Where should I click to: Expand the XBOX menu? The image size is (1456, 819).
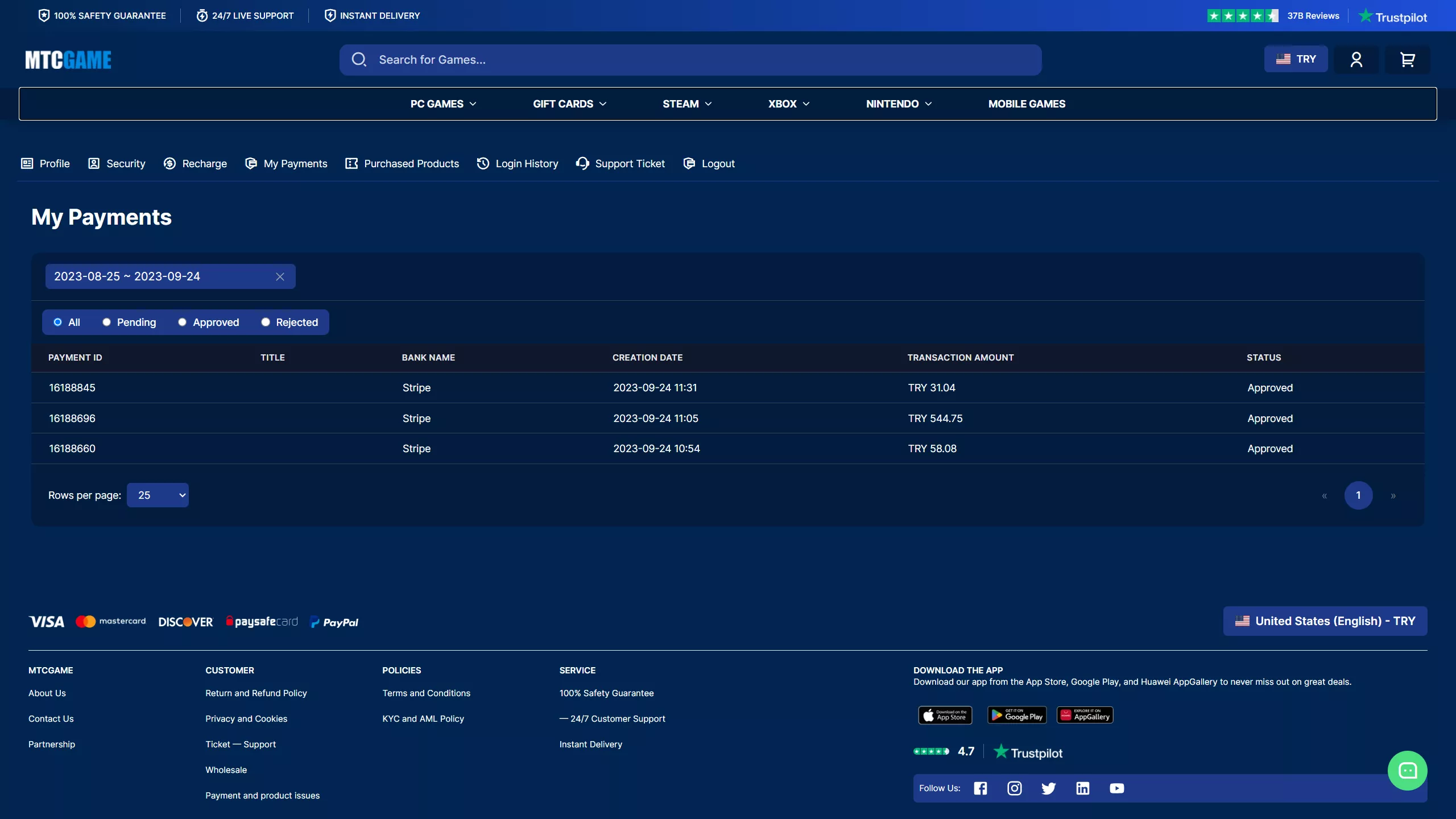(789, 104)
